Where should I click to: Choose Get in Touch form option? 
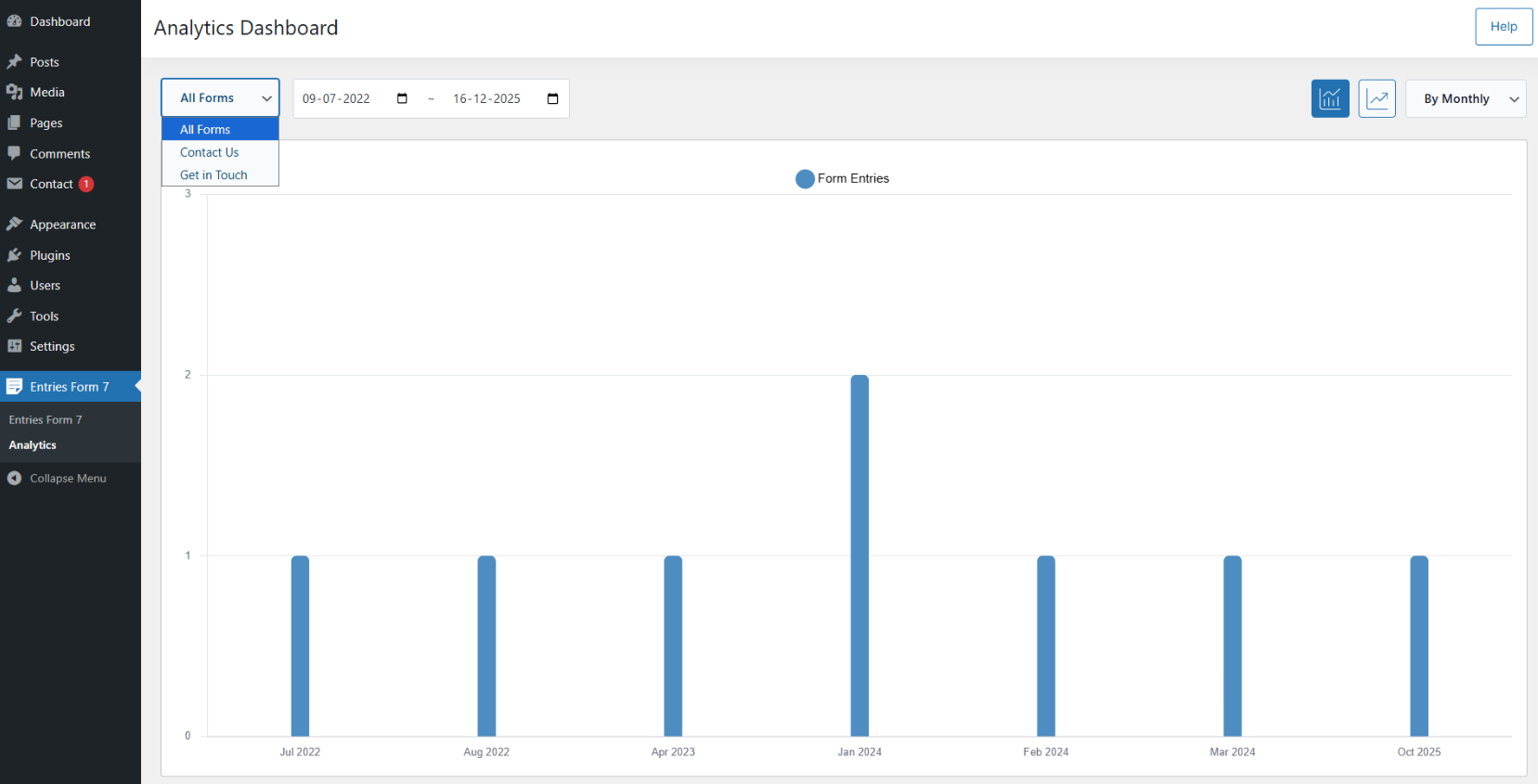point(213,174)
